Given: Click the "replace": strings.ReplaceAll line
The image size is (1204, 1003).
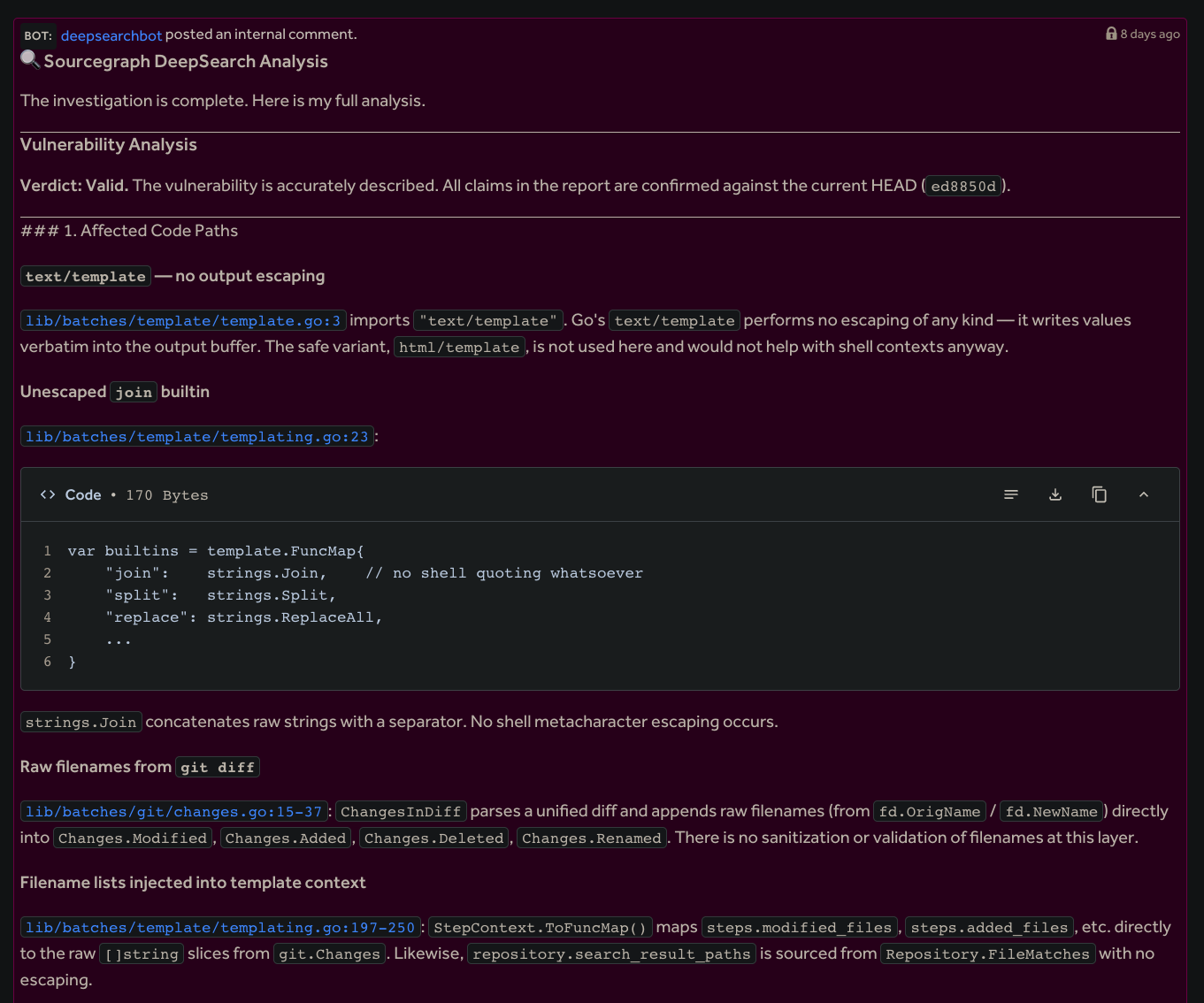Looking at the screenshot, I should pos(244,617).
